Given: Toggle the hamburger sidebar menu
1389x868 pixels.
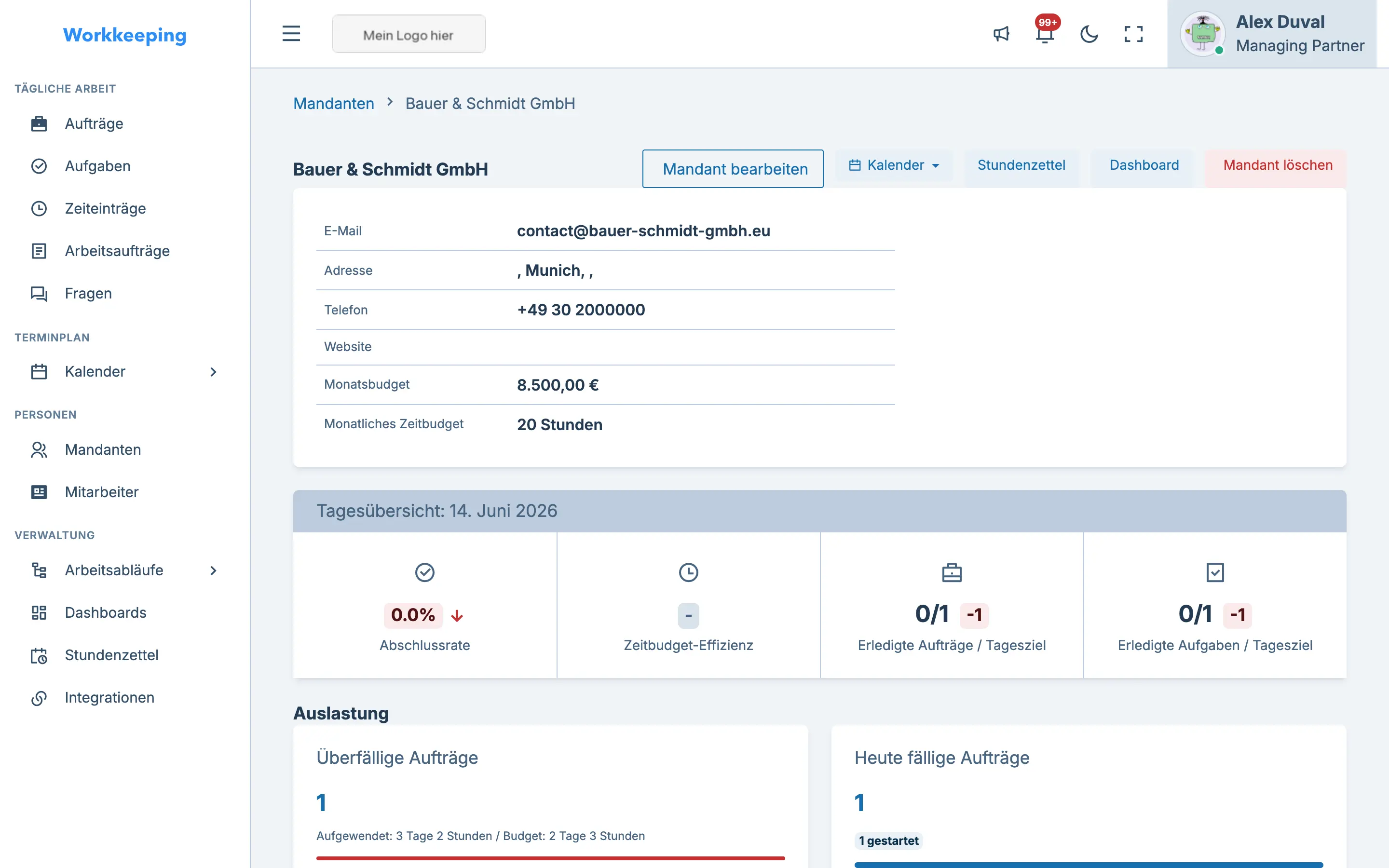Looking at the screenshot, I should (x=291, y=33).
